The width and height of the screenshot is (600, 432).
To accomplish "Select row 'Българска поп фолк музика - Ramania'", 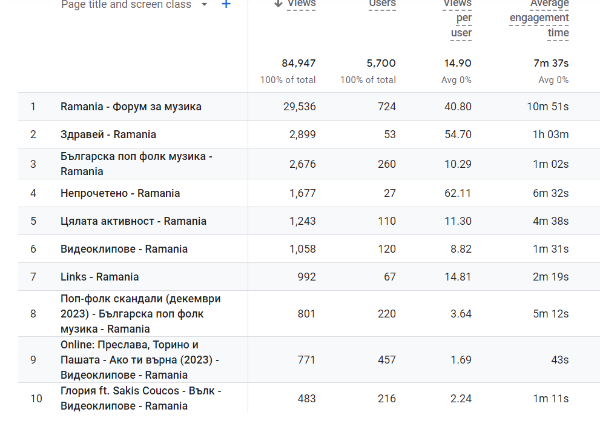I will pos(309,164).
